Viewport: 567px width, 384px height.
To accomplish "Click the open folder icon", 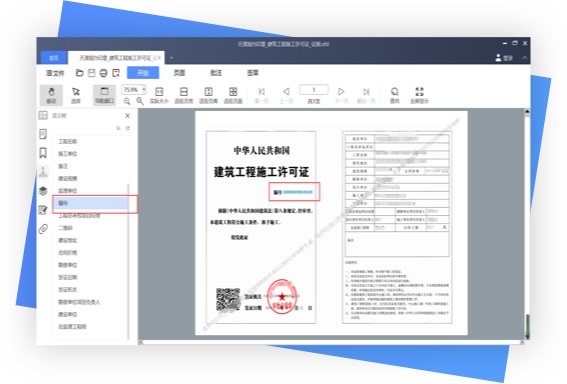I will click(80, 73).
